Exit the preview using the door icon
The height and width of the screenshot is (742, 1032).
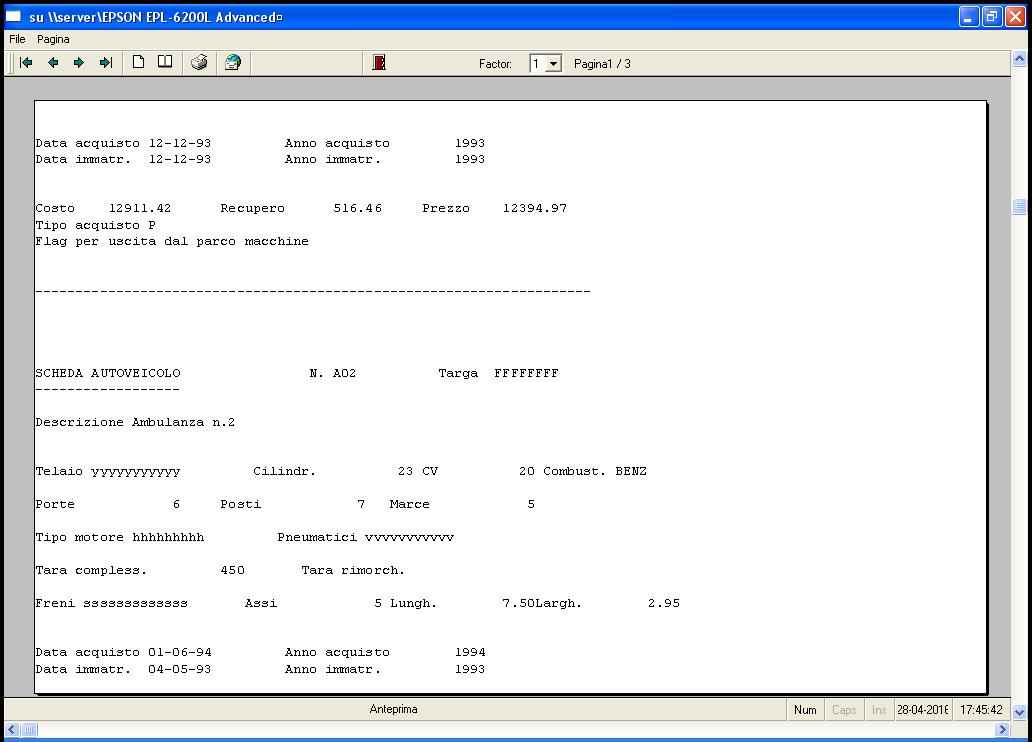pos(379,63)
